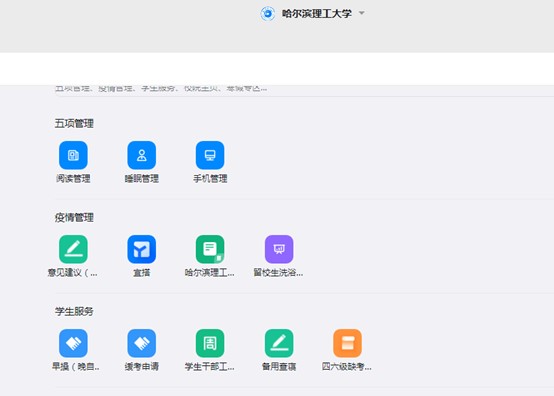
Task: Click the university logo beside 哈尔滨理工大学
Action: click(x=268, y=14)
